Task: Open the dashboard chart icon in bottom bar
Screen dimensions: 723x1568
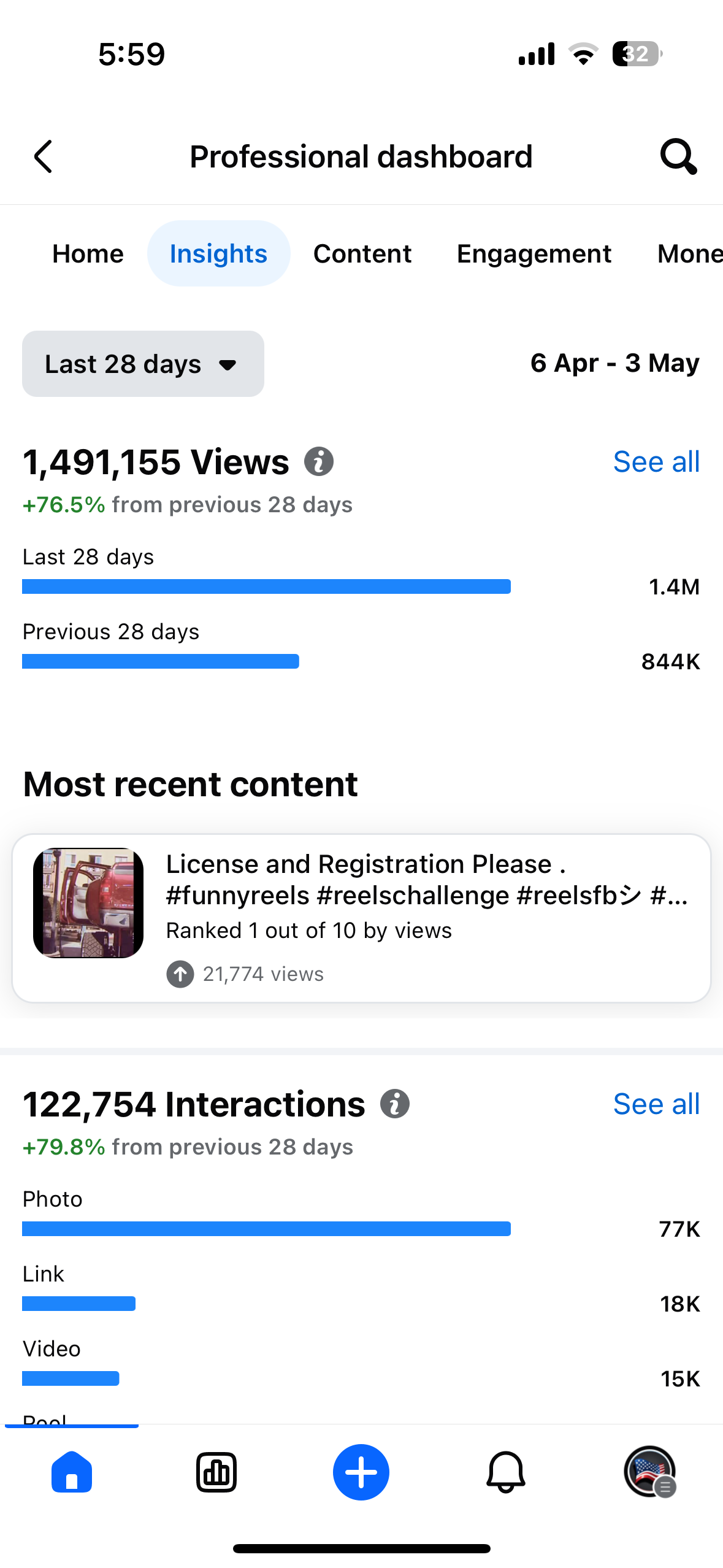Action: tap(216, 1472)
